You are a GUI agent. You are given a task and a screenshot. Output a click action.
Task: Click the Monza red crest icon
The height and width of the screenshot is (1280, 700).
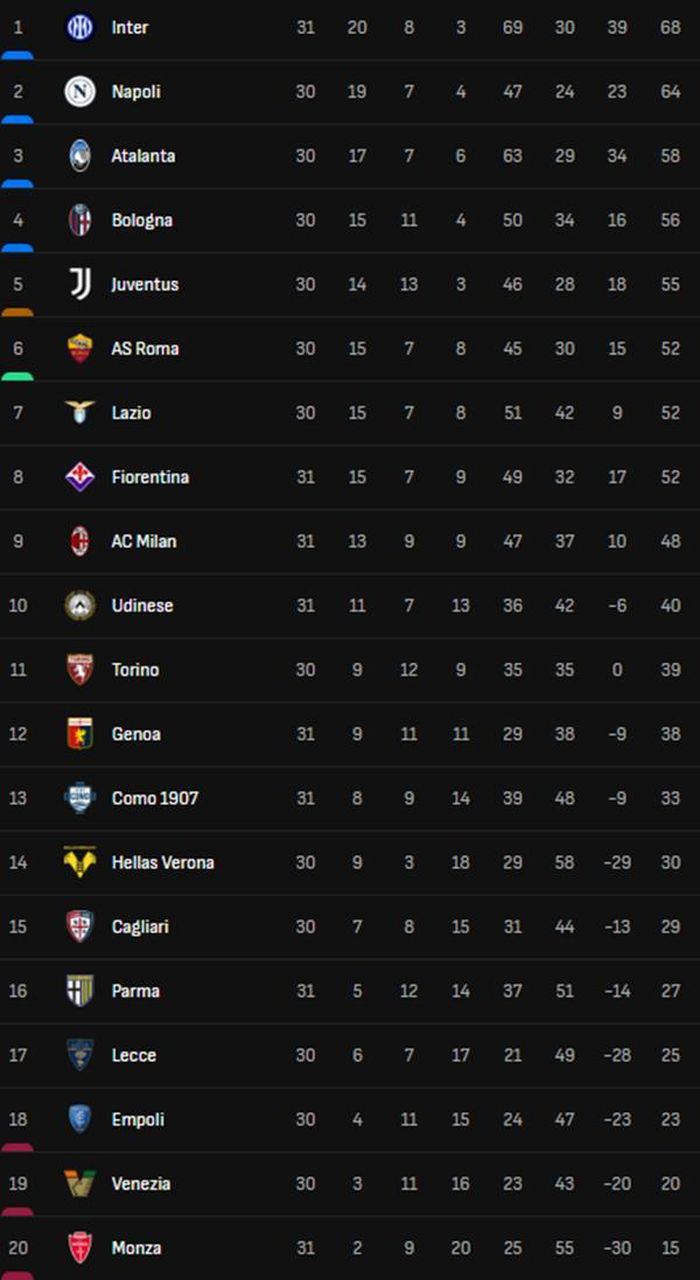click(80, 1247)
